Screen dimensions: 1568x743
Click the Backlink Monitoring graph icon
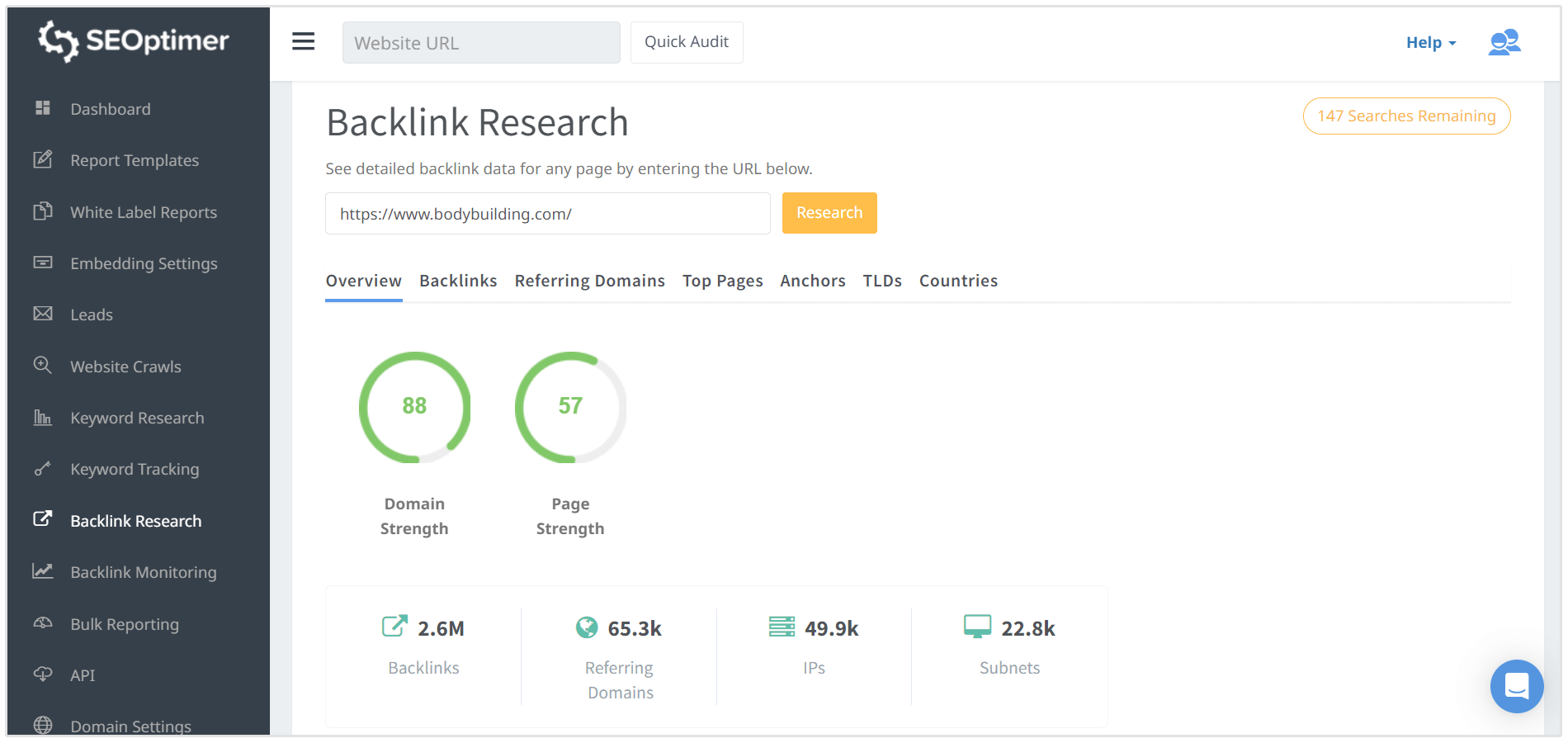point(43,571)
